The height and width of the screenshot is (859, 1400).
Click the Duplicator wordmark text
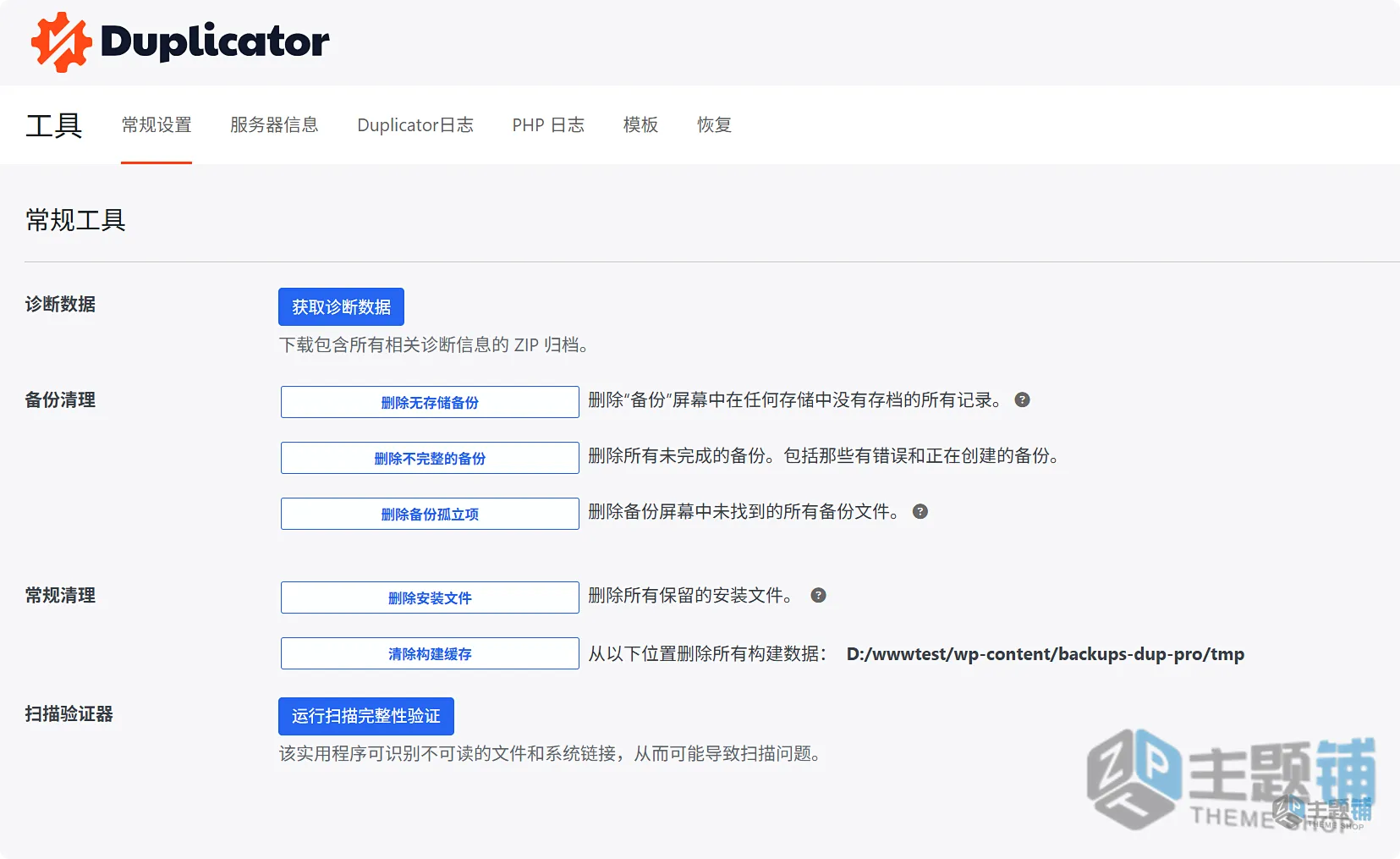point(215,42)
